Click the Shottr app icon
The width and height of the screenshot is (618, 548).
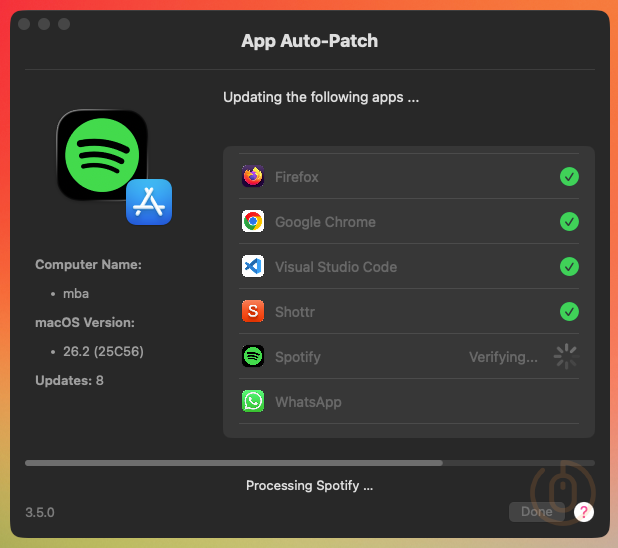click(253, 311)
